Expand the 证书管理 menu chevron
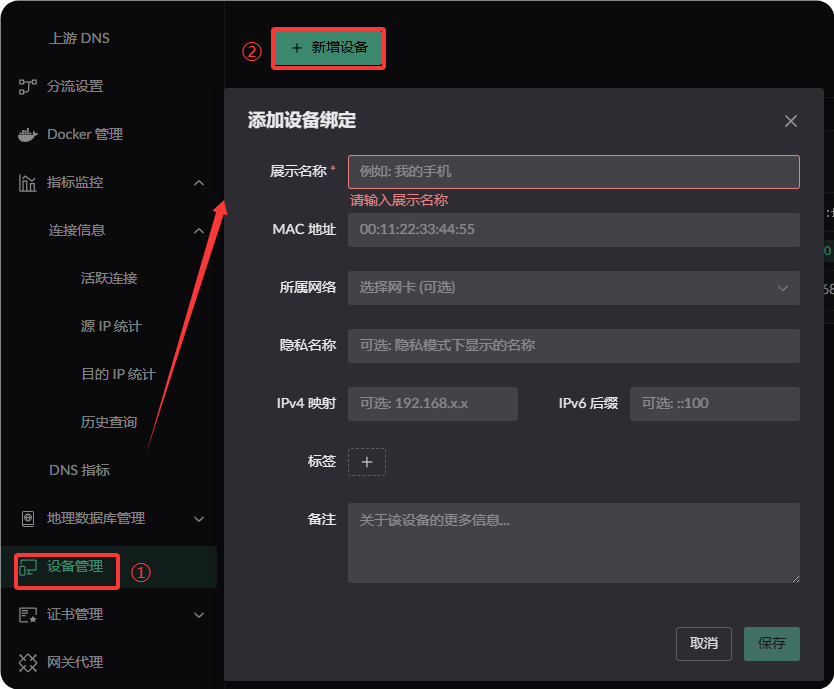The width and height of the screenshot is (834, 689). [199, 615]
